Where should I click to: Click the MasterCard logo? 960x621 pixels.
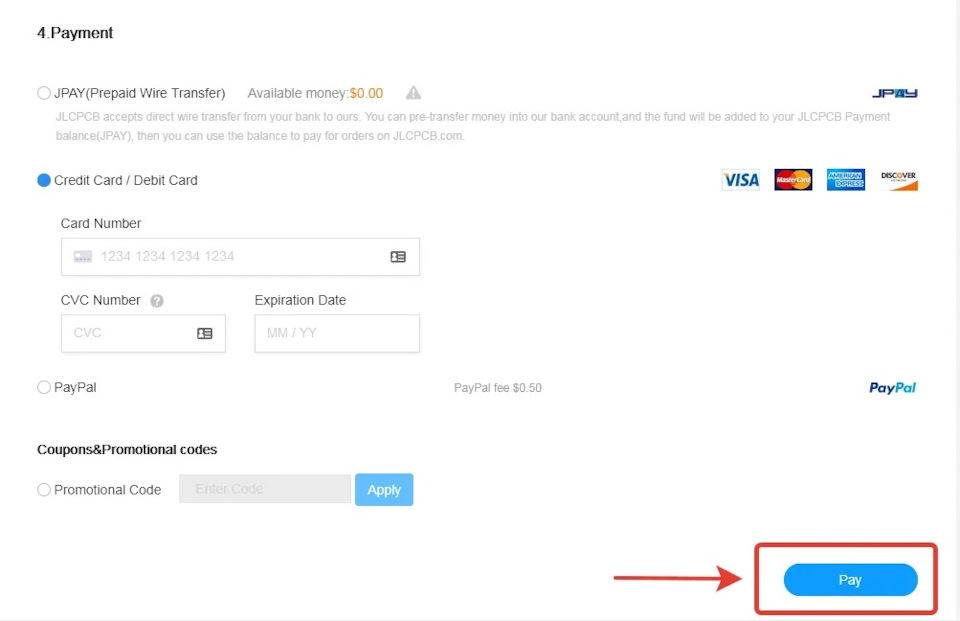[x=793, y=180]
